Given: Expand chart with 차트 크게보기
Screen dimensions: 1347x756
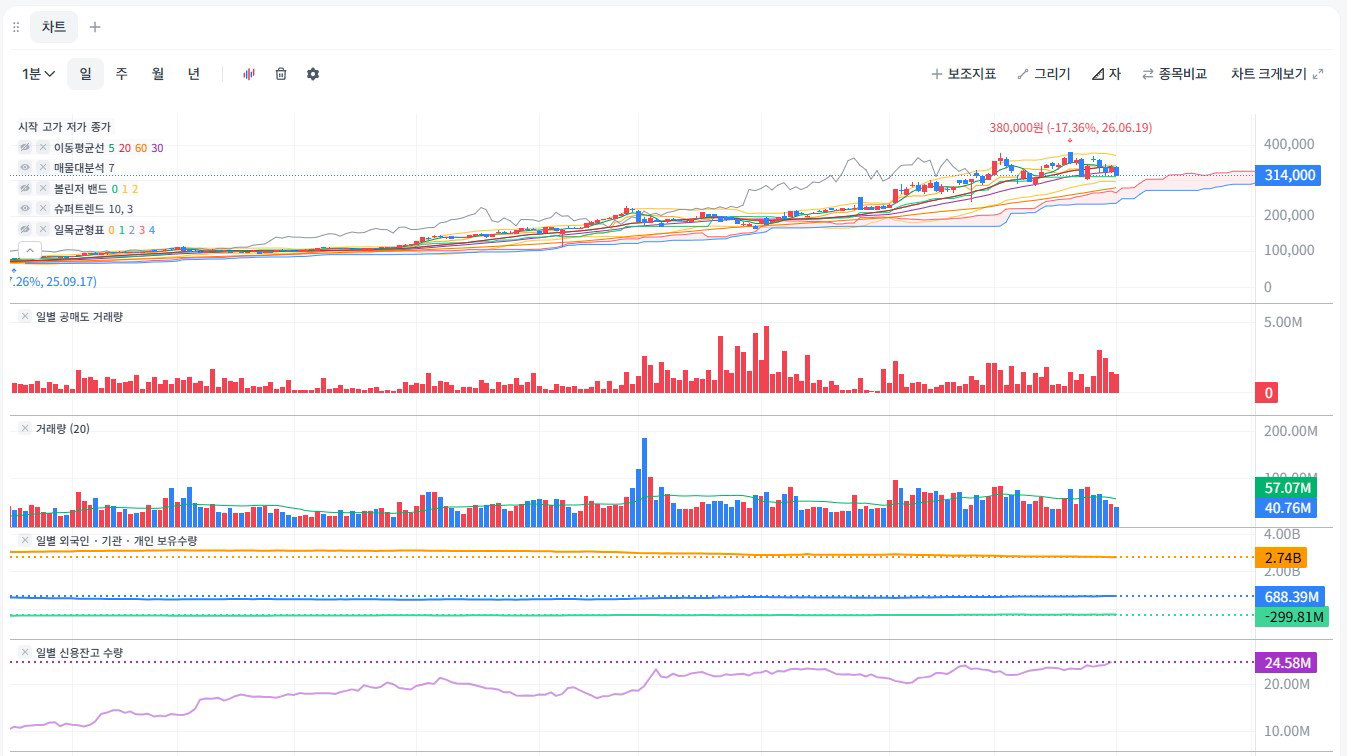Looking at the screenshot, I should tap(1277, 74).
